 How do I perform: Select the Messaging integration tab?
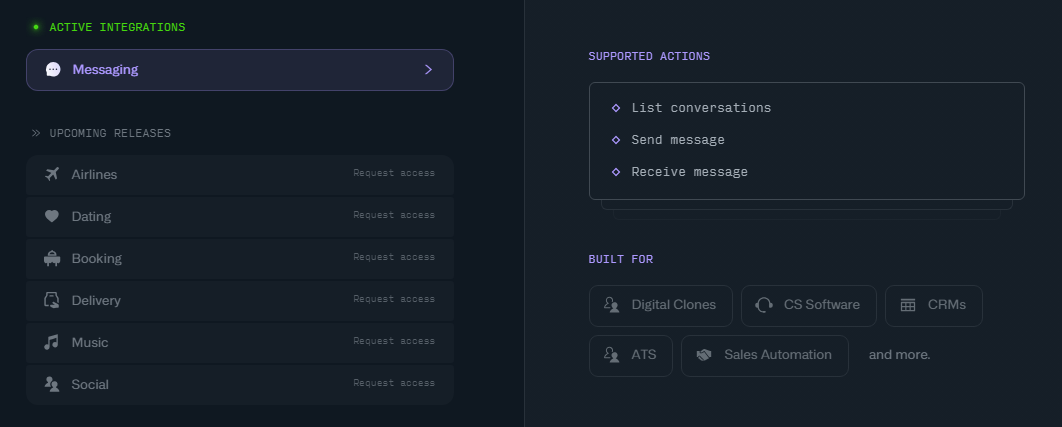(239, 70)
